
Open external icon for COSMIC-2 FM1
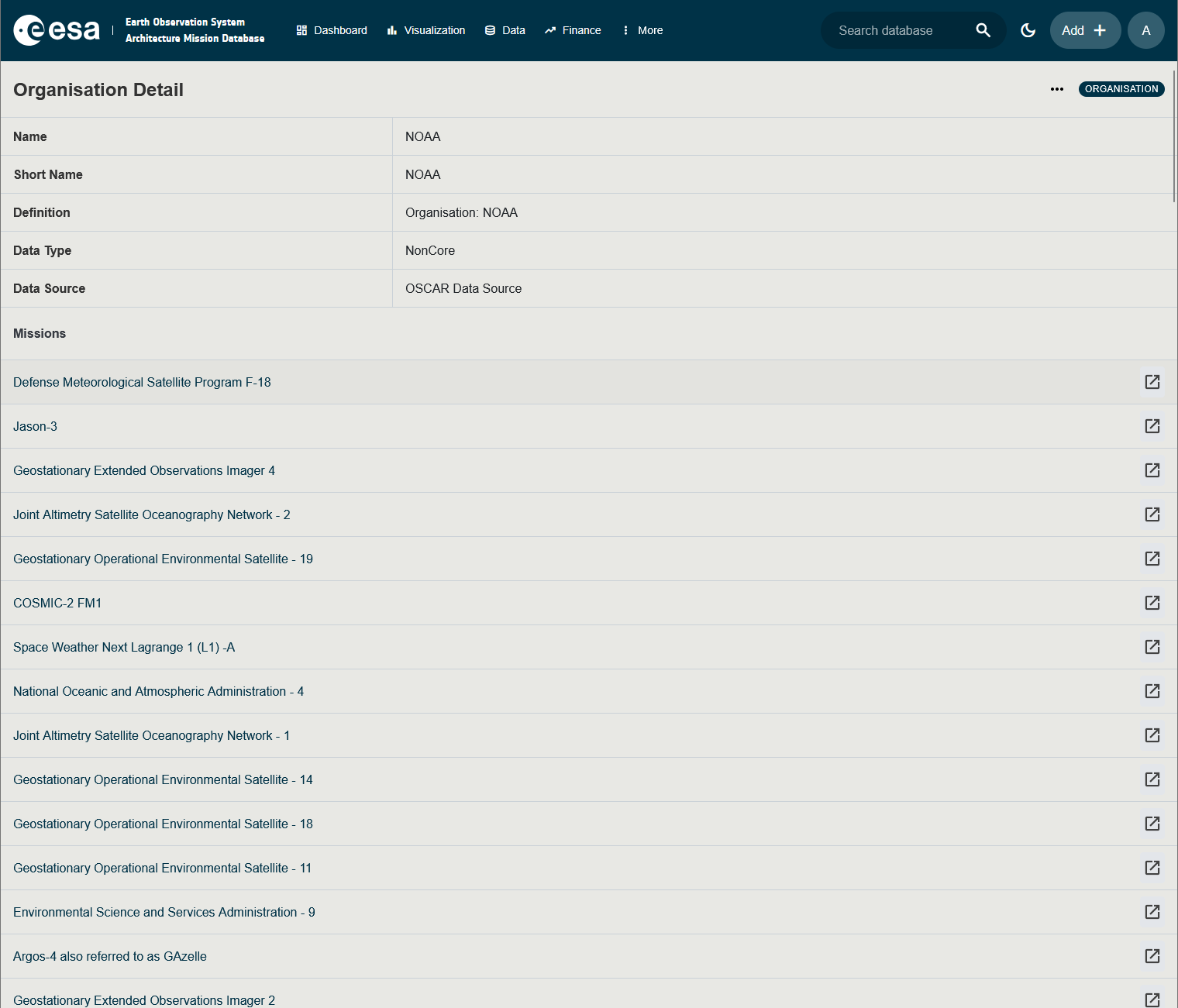tap(1152, 603)
